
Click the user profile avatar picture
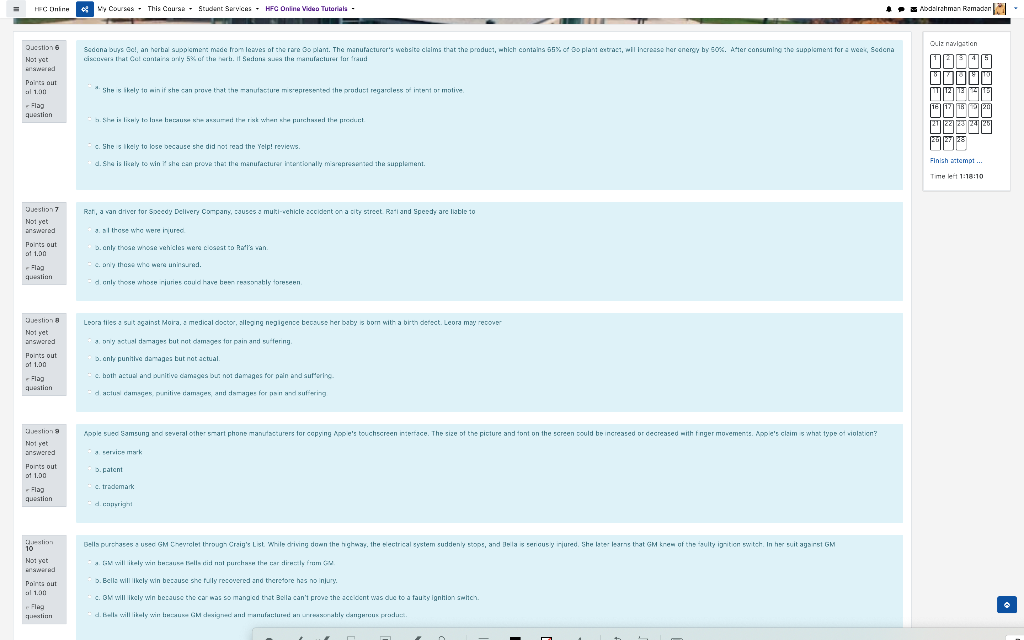(x=999, y=8)
